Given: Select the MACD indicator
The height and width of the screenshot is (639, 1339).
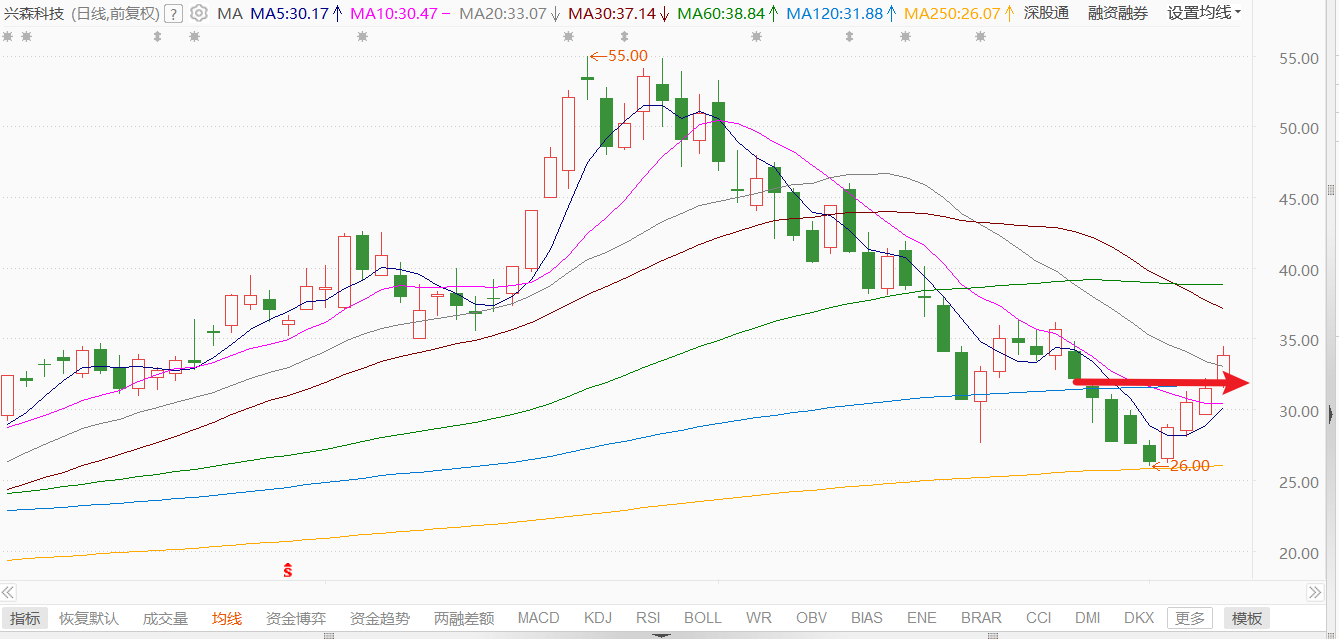Looking at the screenshot, I should tap(538, 618).
